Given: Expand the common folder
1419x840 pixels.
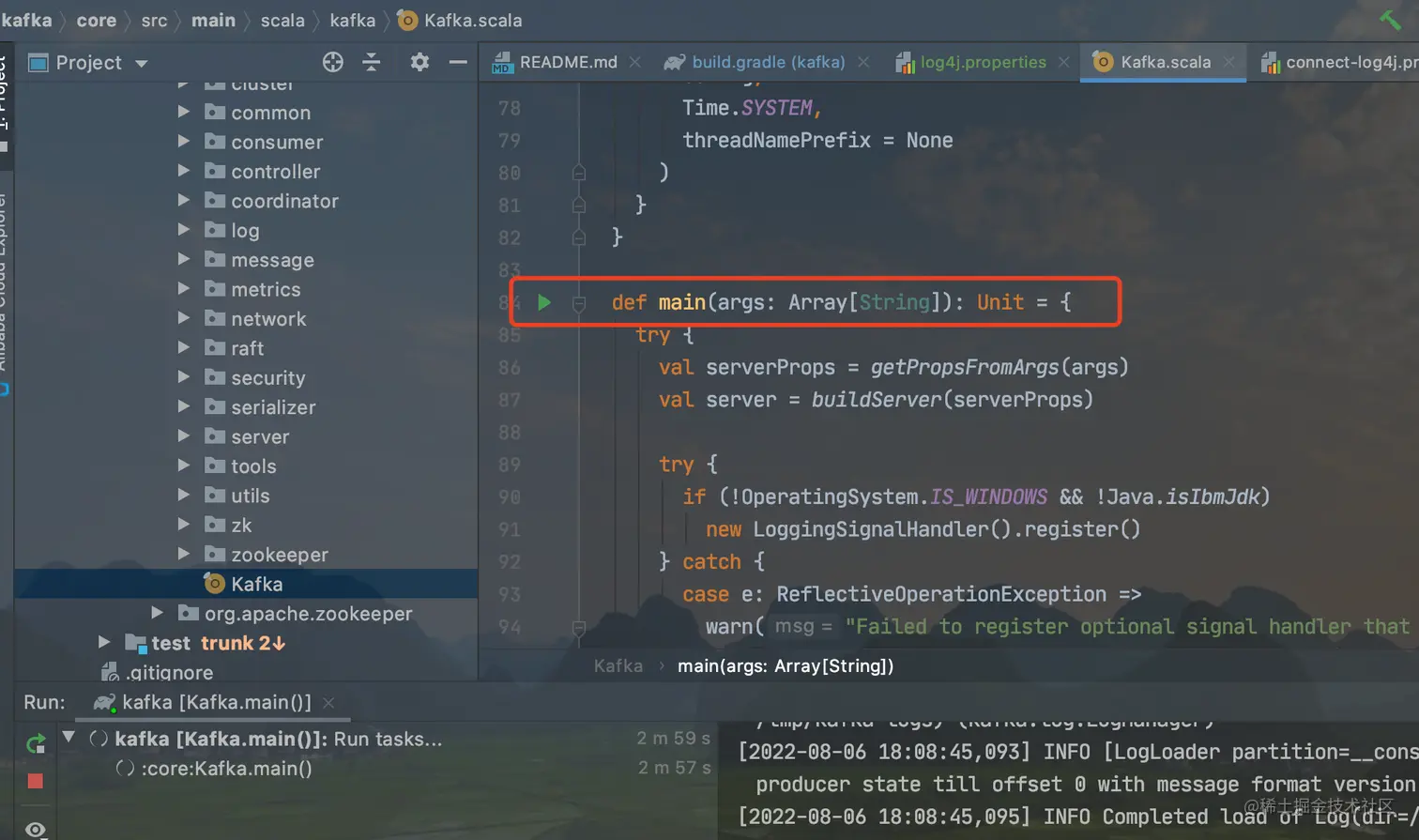Looking at the screenshot, I should (x=184, y=112).
